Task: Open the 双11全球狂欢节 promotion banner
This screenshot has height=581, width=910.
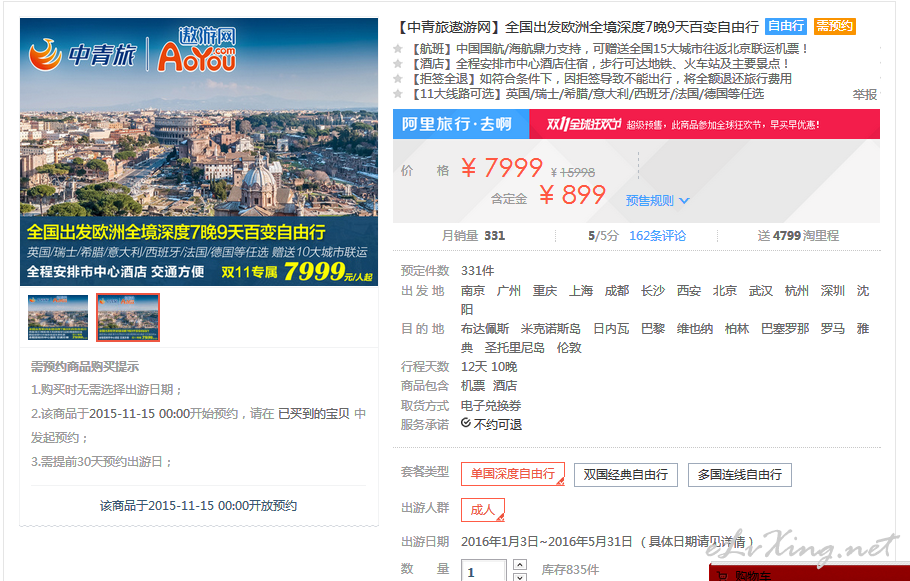Action: coord(704,124)
